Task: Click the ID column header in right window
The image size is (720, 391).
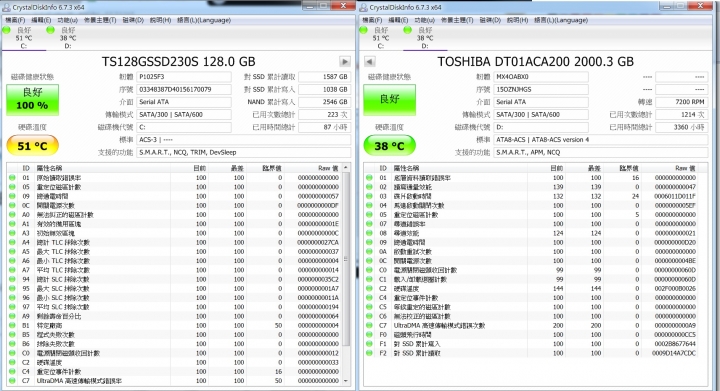Action: 383,168
